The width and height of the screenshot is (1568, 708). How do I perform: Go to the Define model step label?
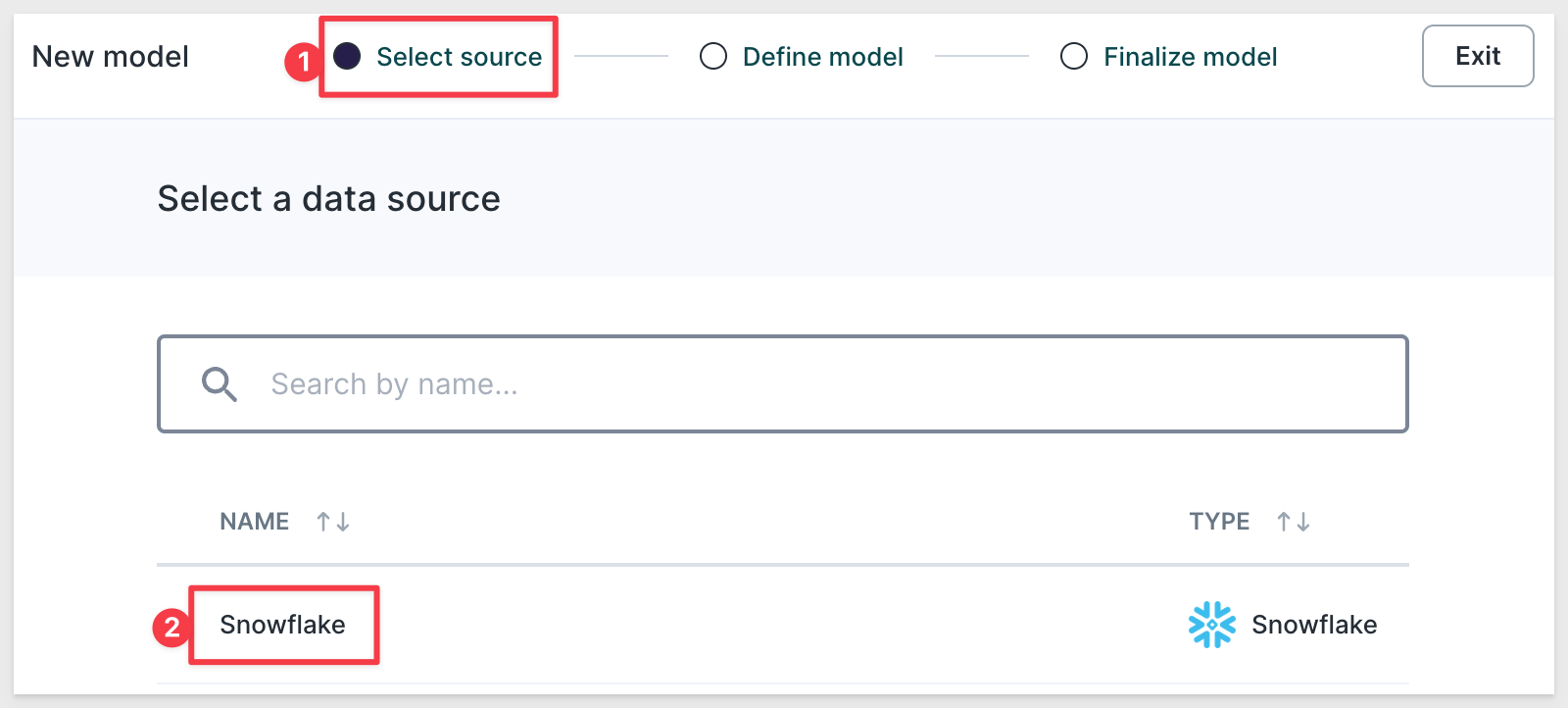click(x=823, y=57)
